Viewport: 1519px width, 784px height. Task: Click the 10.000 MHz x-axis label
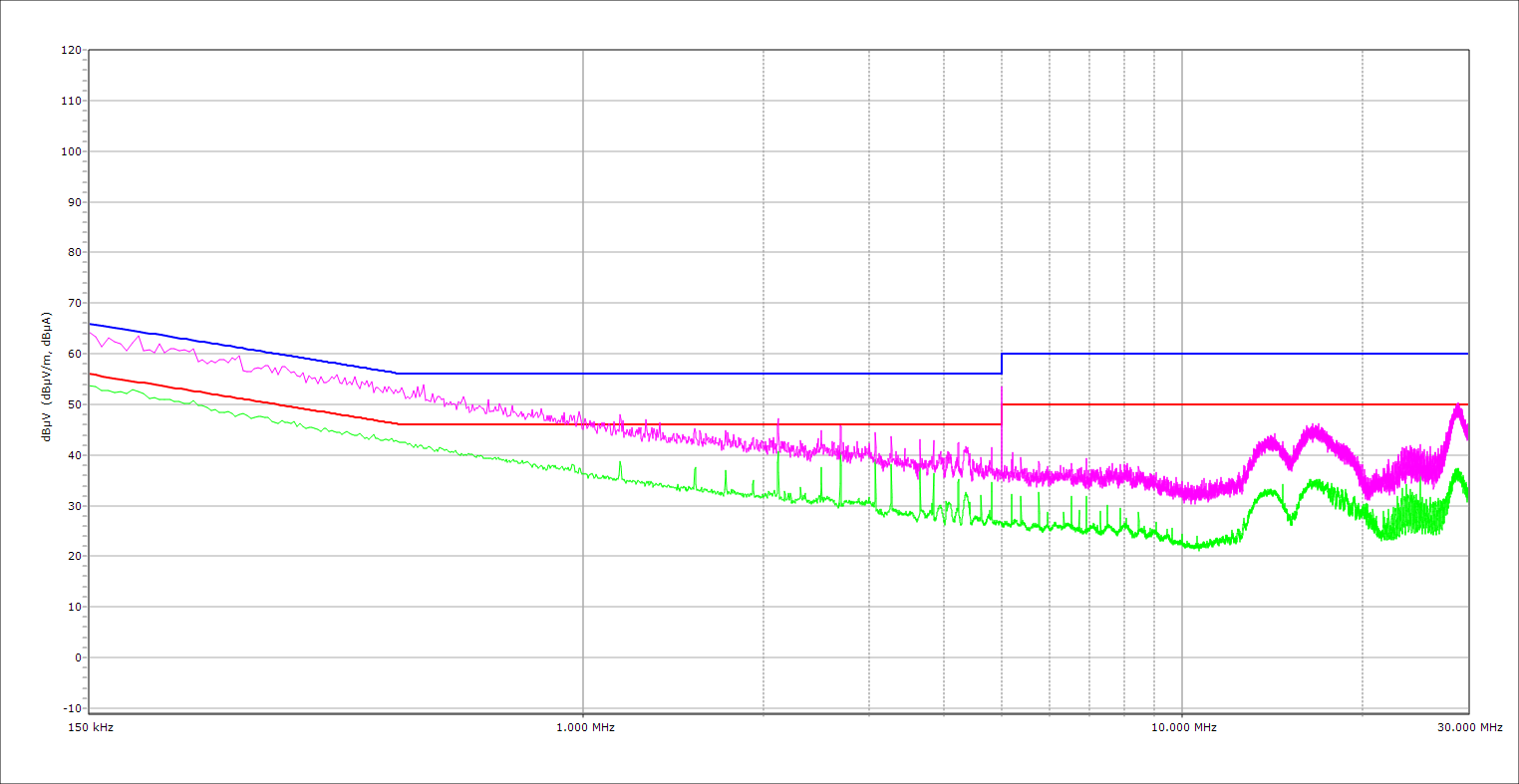point(1183,727)
